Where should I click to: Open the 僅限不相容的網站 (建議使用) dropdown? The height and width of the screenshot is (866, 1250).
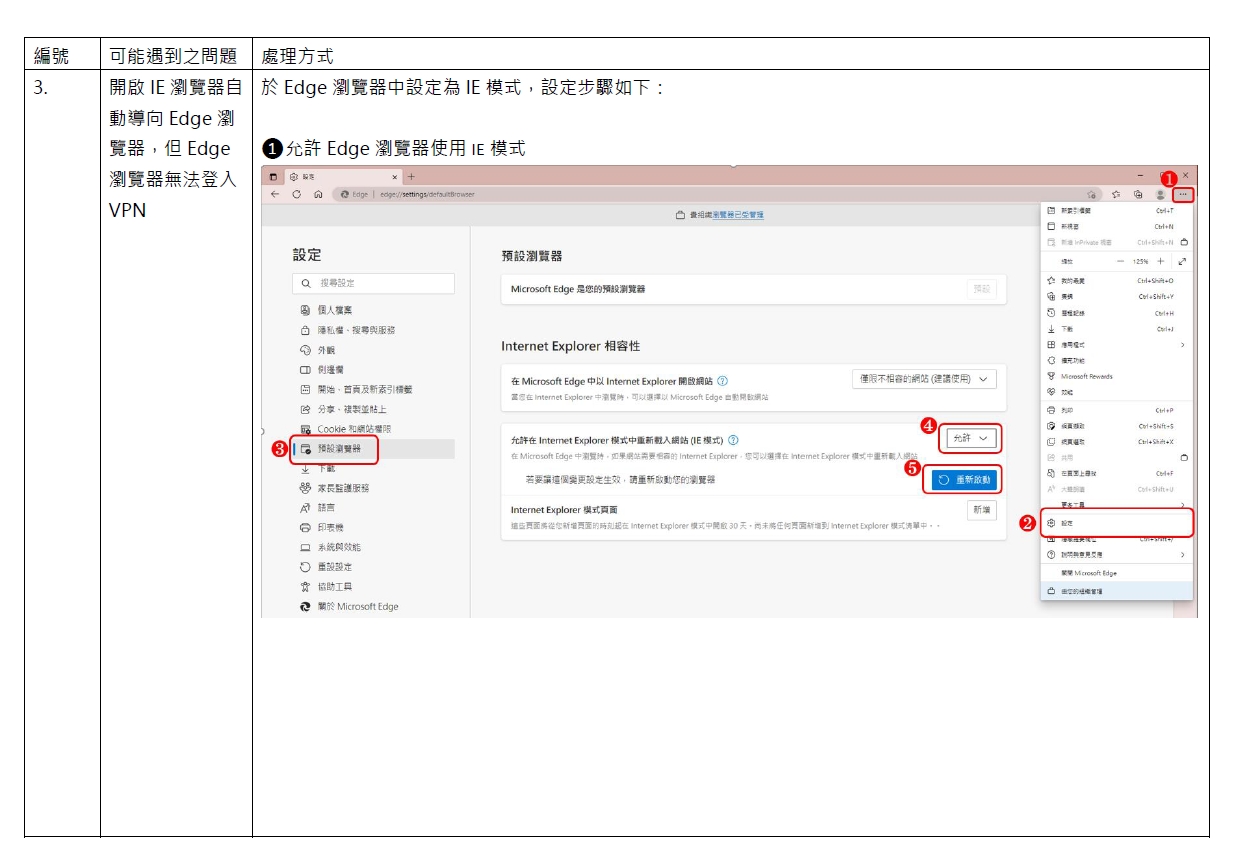(x=924, y=379)
